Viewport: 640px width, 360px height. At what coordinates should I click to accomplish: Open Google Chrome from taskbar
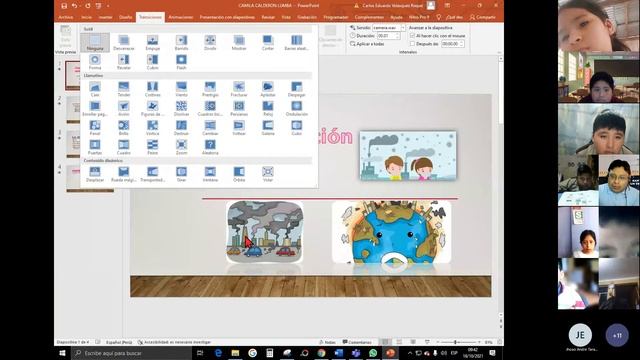[x=321, y=353]
